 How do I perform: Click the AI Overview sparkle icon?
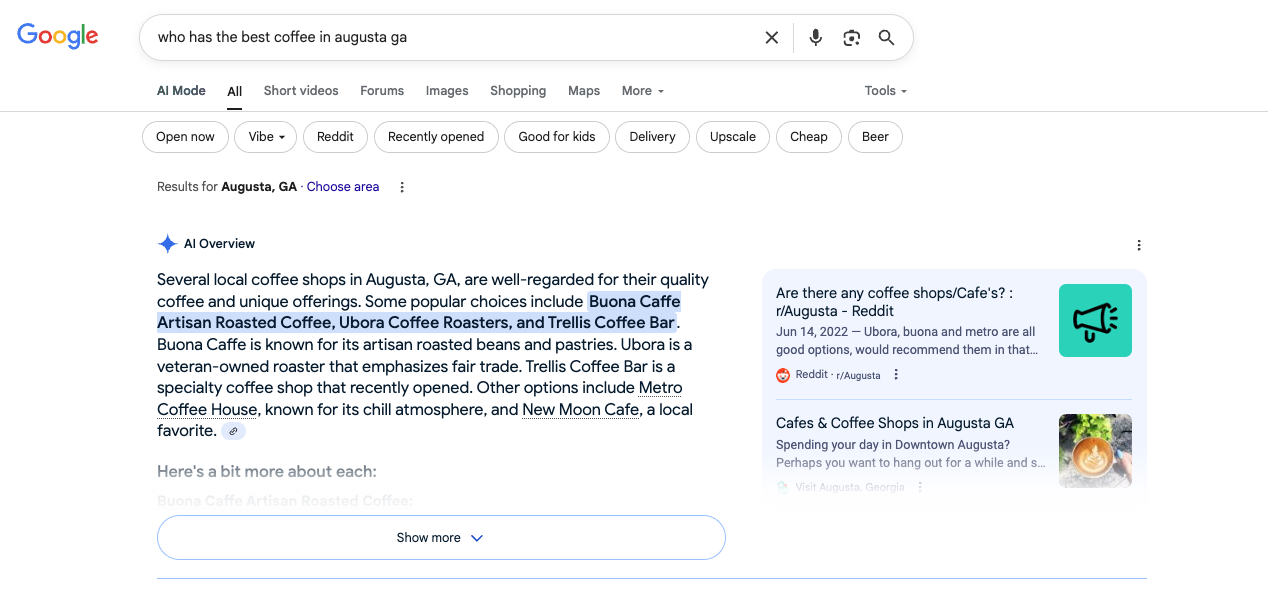pos(167,244)
